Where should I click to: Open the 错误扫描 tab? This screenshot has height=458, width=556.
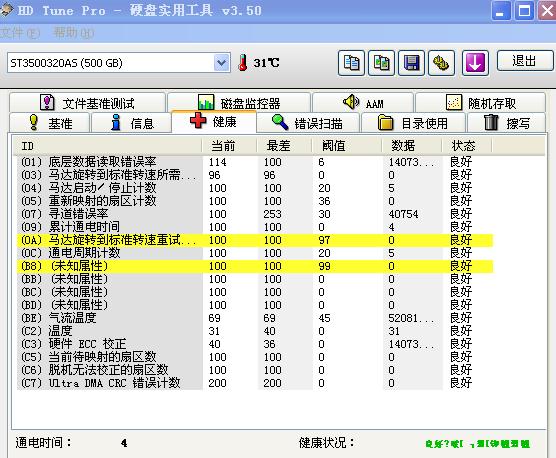(307, 123)
